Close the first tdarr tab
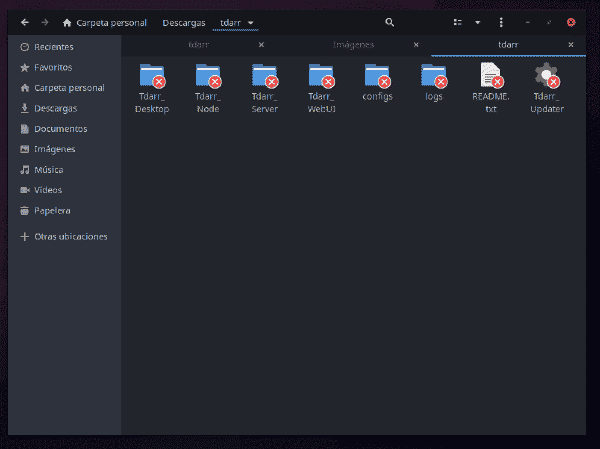The width and height of the screenshot is (600, 449). pos(261,45)
